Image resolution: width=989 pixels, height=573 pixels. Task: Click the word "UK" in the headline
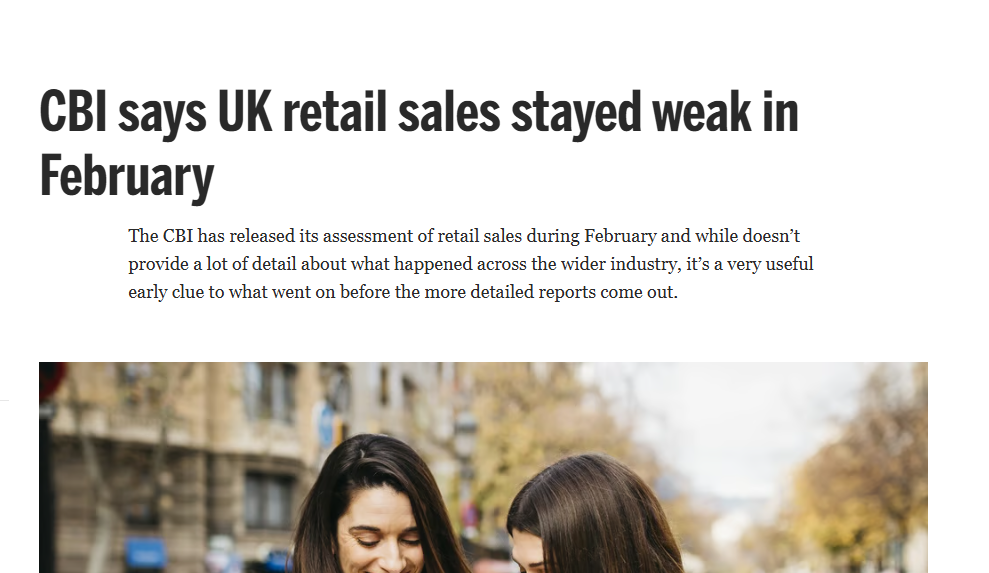click(x=243, y=113)
